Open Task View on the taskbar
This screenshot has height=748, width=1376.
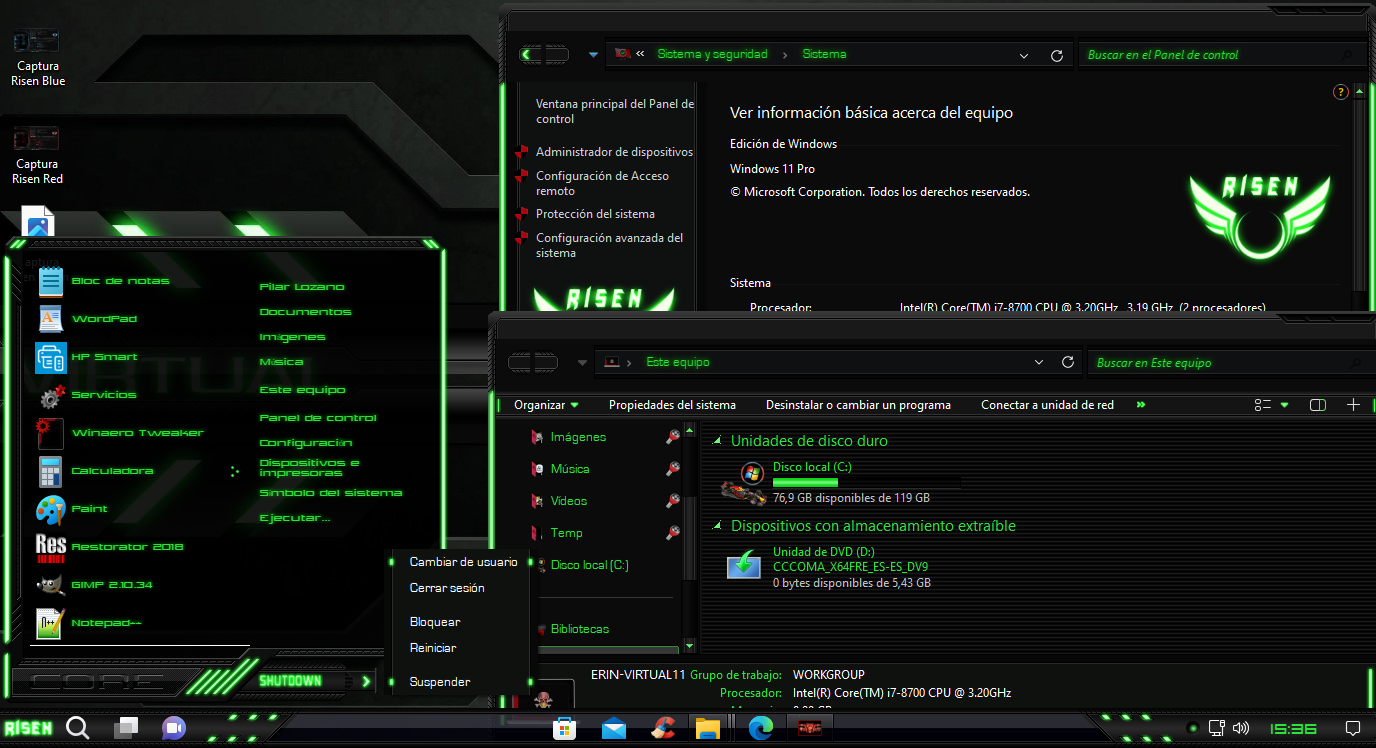point(126,728)
